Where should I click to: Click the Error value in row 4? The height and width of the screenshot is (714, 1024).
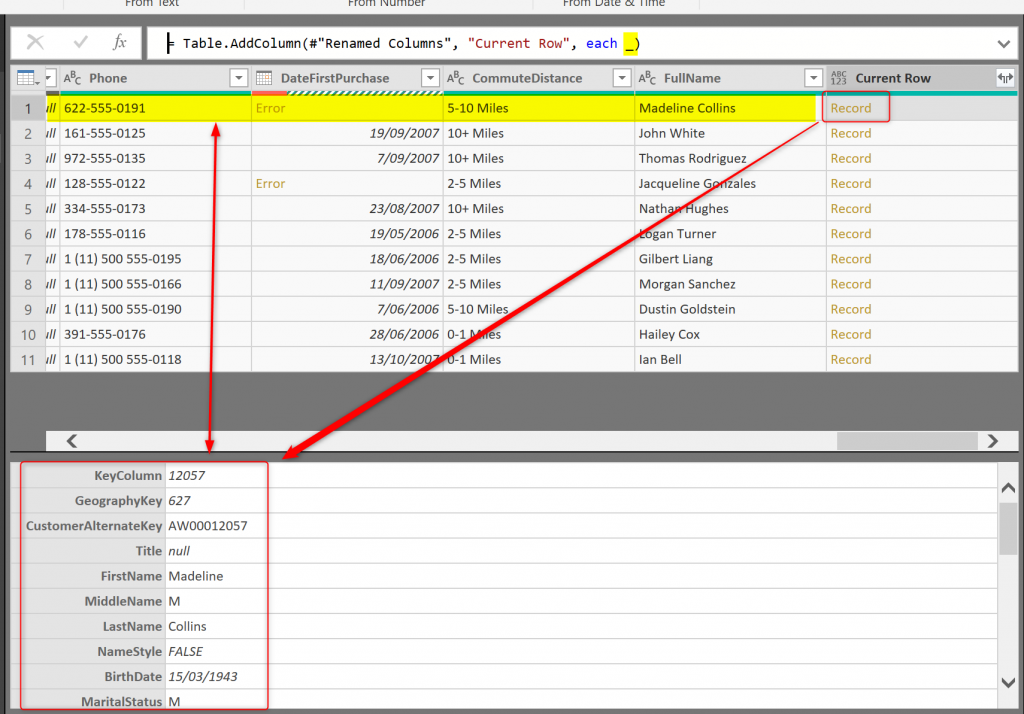[270, 184]
